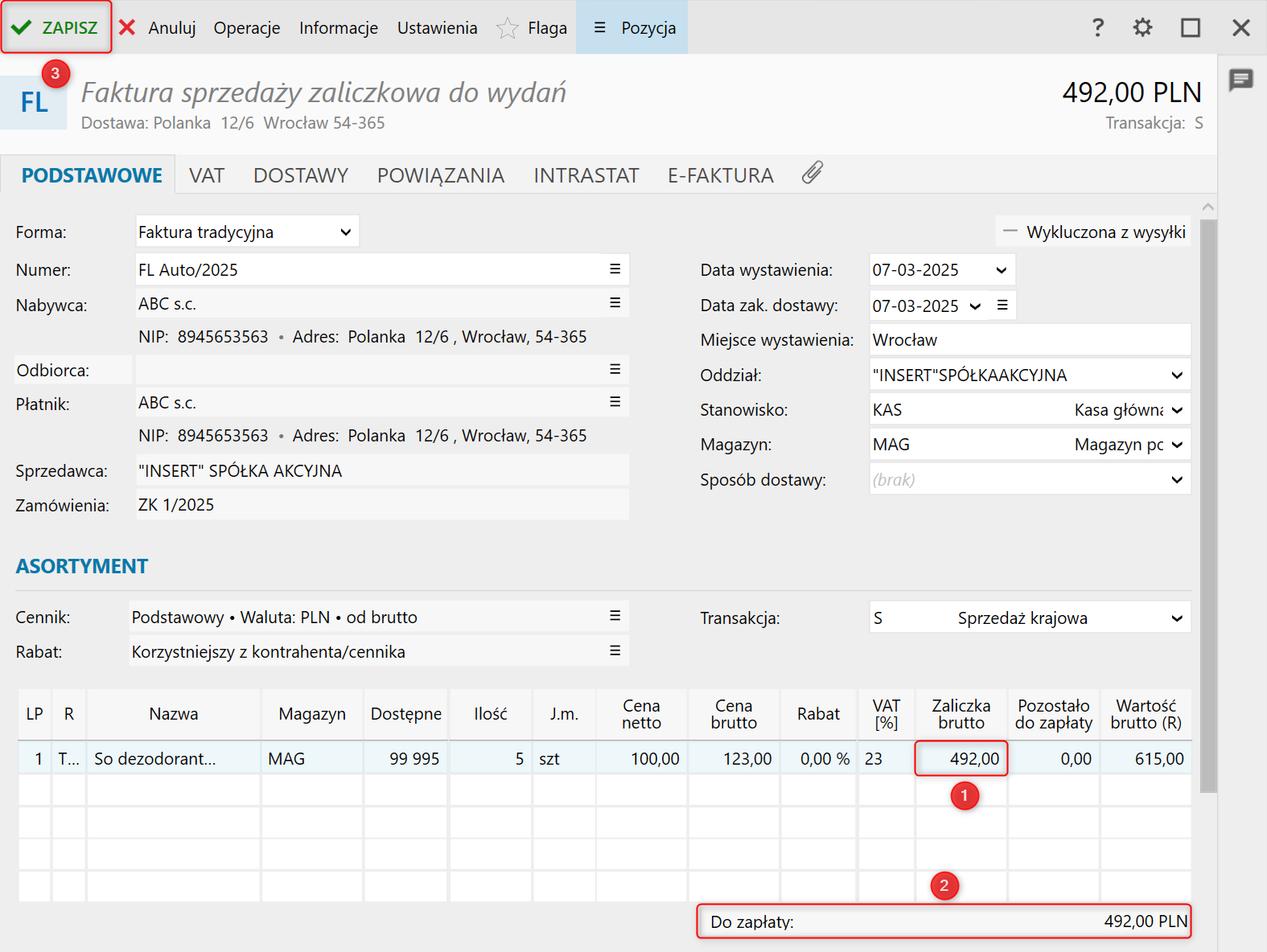Expand the Transakcja Sprzedaż krajowa dropdown
This screenshot has height=952, width=1267.
pos(1176,618)
